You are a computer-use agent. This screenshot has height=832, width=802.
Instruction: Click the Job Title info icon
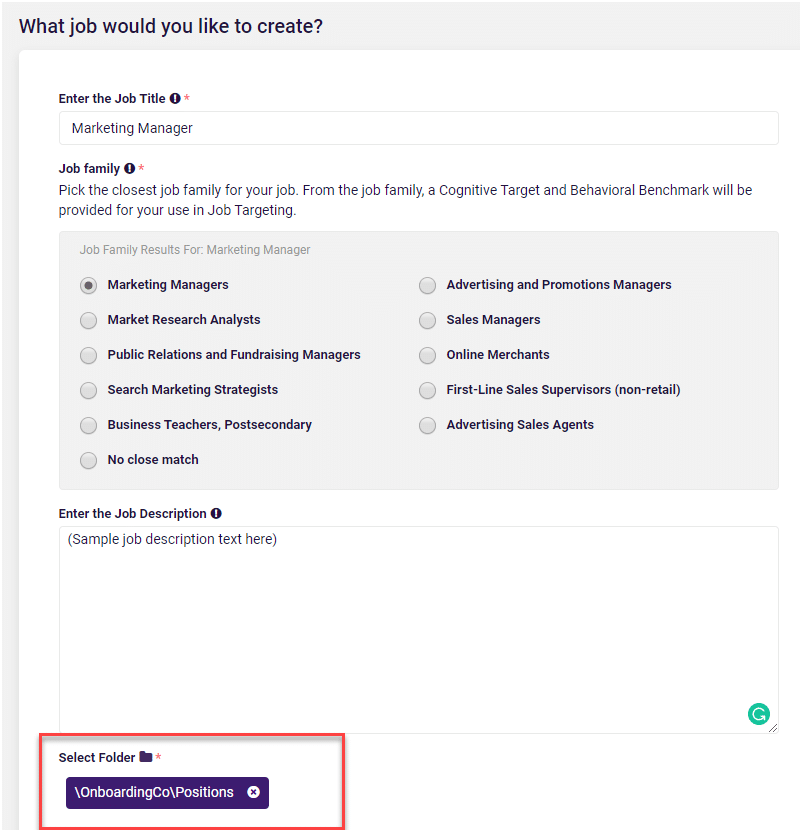coord(175,98)
